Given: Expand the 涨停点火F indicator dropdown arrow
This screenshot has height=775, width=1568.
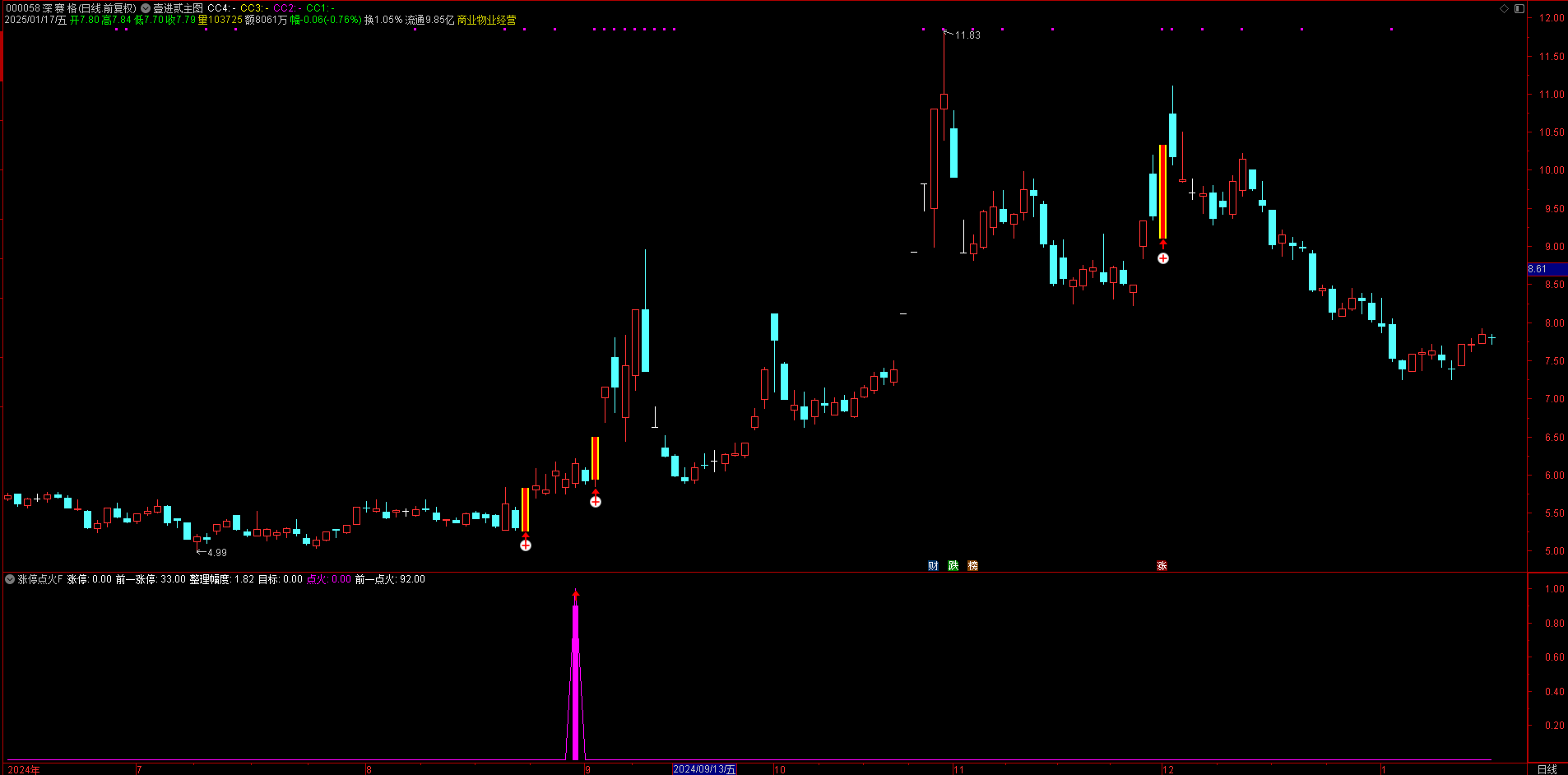Looking at the screenshot, I should coord(10,579).
